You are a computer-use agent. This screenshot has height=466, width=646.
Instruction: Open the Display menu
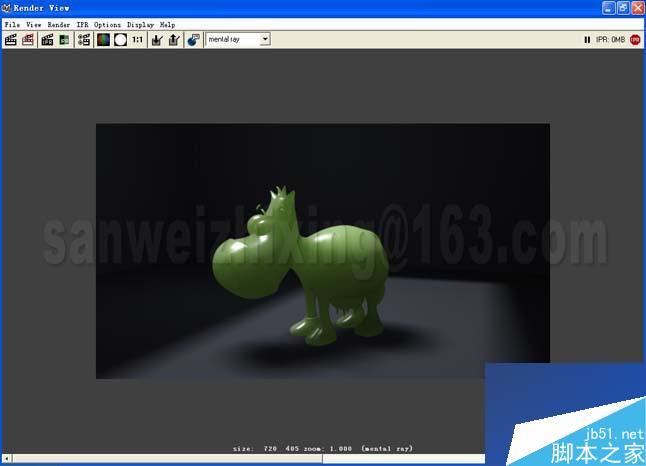140,25
